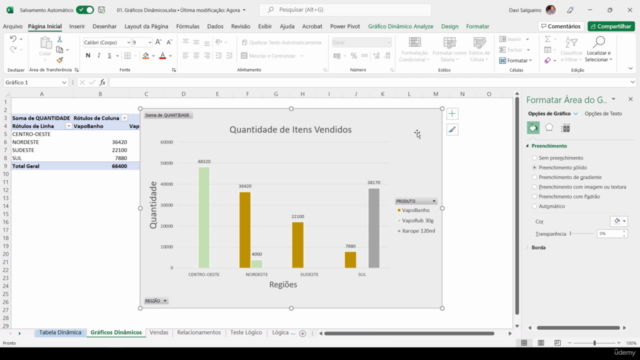The height and width of the screenshot is (360, 640).
Task: Open the font size dropdown
Action: tap(150, 42)
